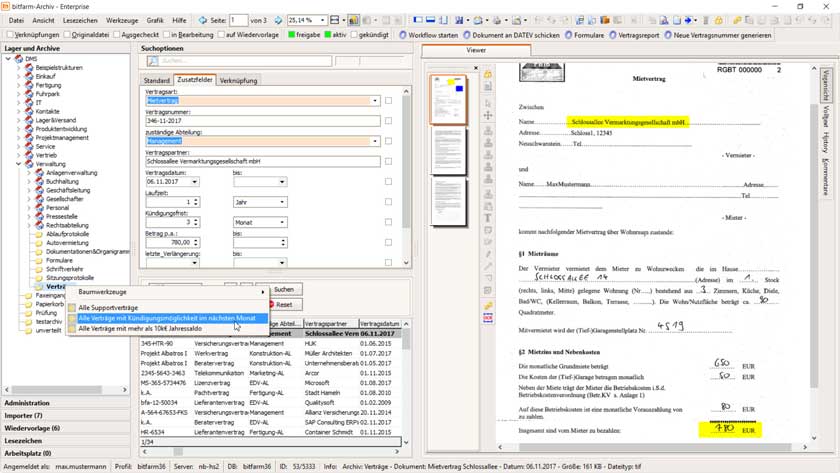This screenshot has height=473, width=840.
Task: Click the printer icon in toolbar
Action: click(497, 20)
